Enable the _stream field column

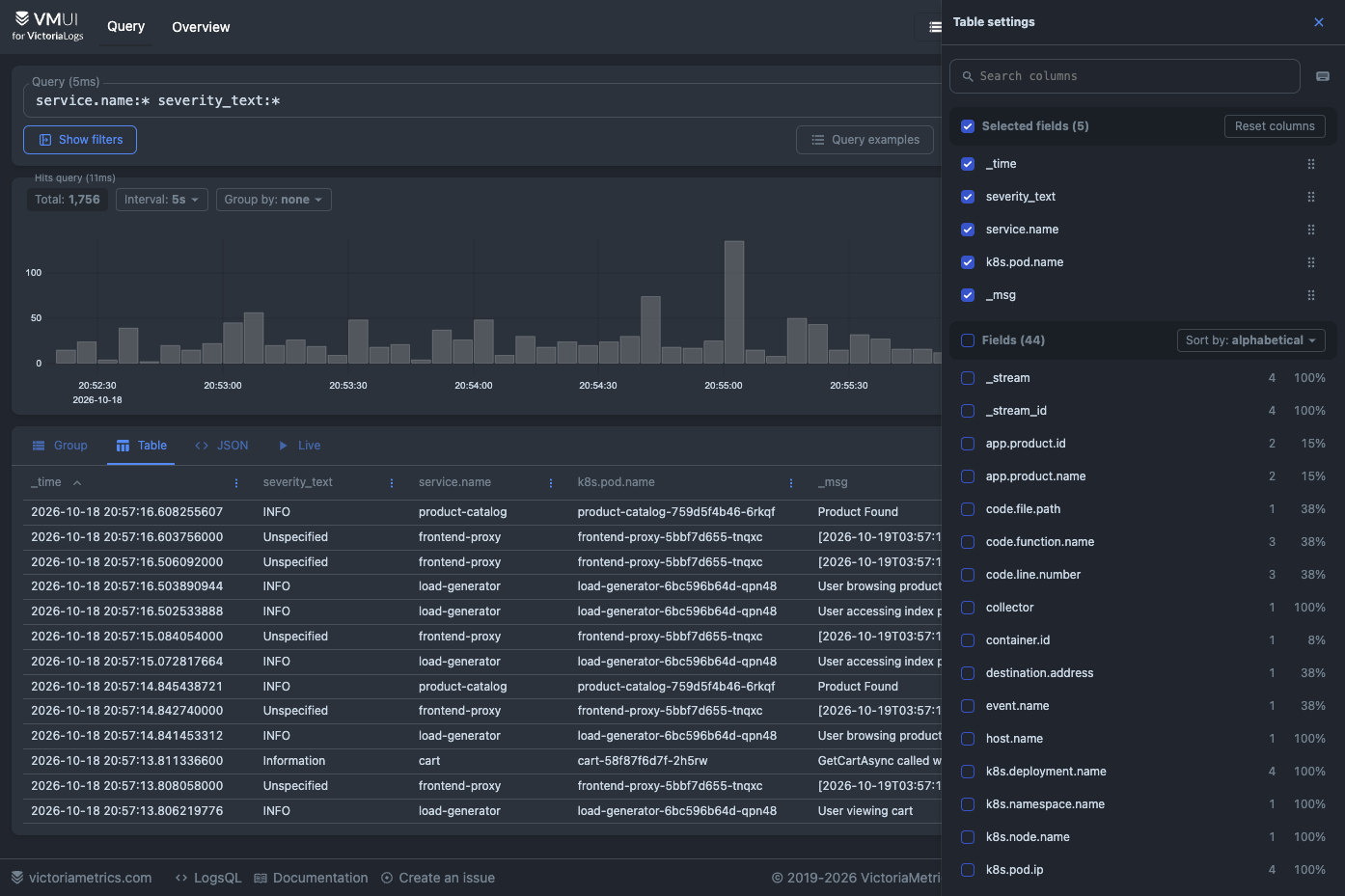click(968, 378)
